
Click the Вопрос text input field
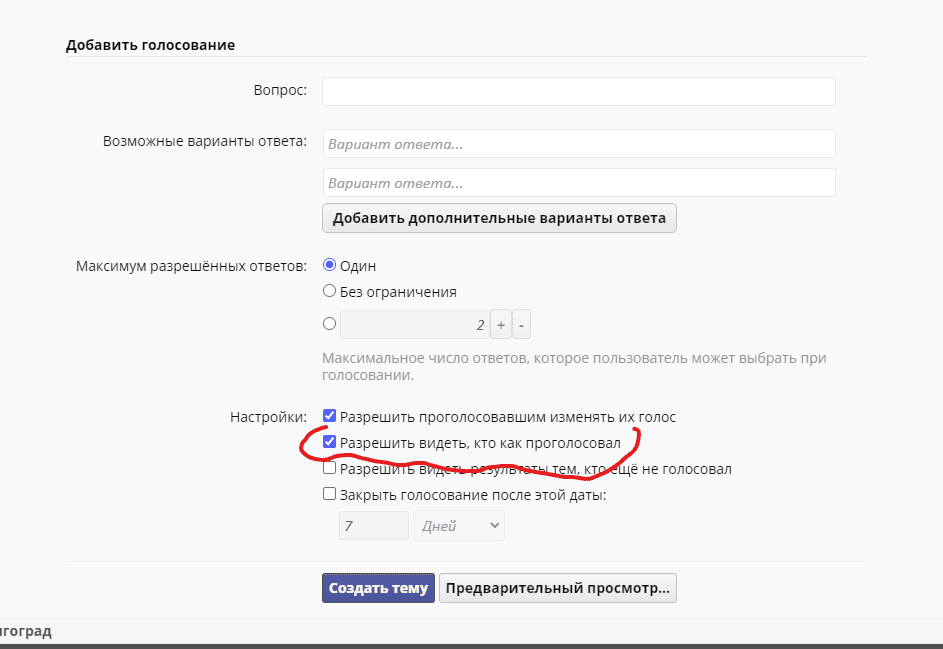coord(578,91)
